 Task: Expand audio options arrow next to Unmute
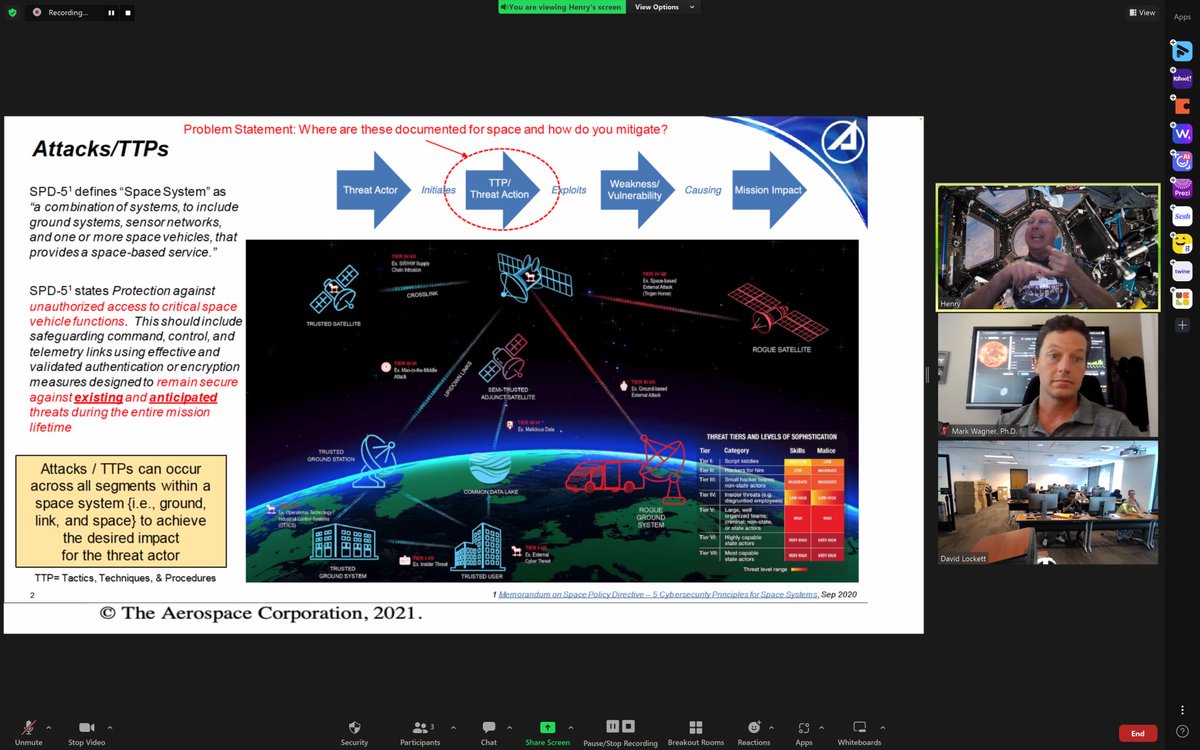pyautogui.click(x=50, y=727)
